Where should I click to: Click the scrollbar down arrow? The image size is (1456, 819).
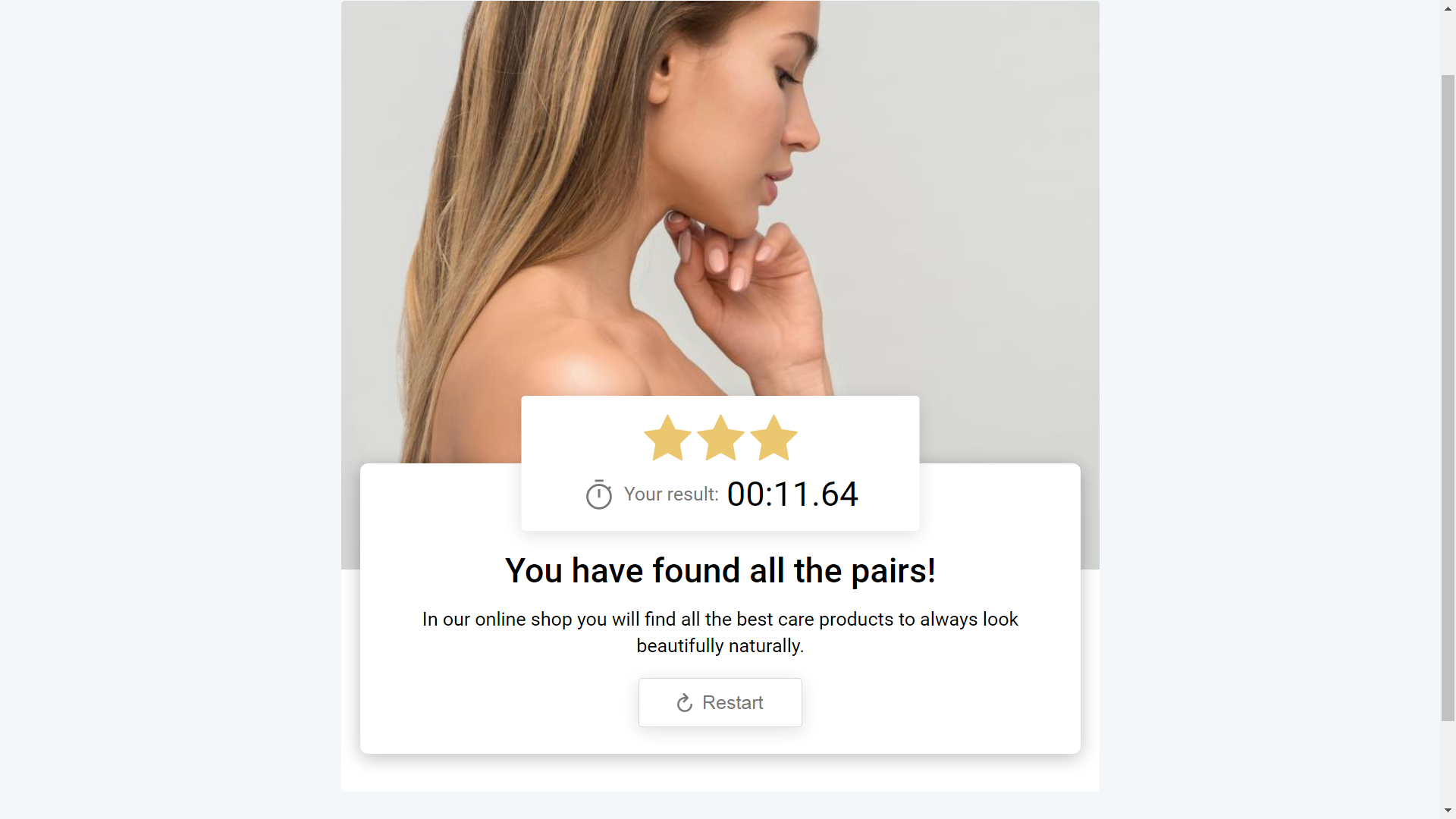(1448, 811)
